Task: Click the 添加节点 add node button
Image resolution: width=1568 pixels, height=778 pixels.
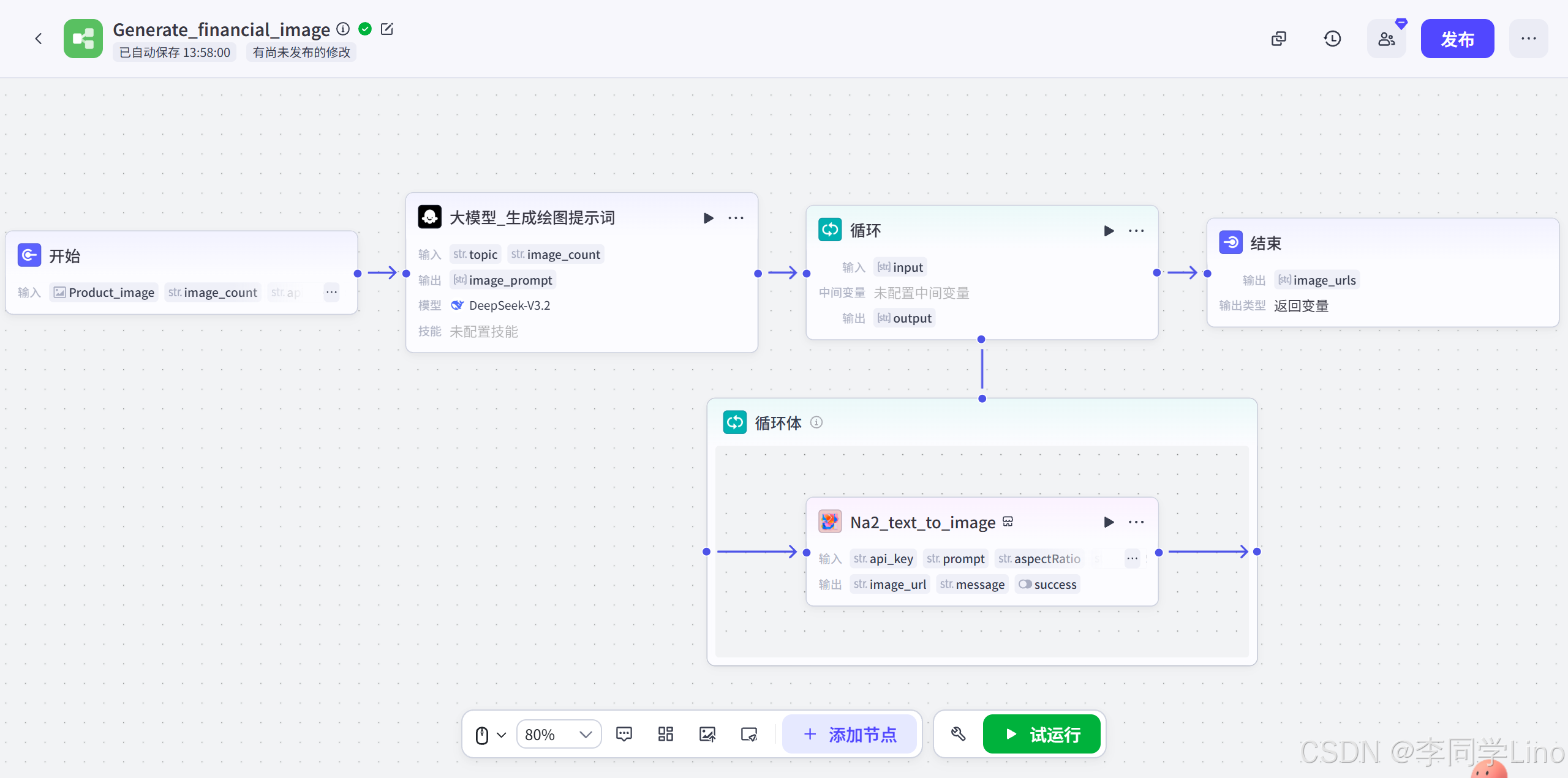Action: tap(850, 734)
